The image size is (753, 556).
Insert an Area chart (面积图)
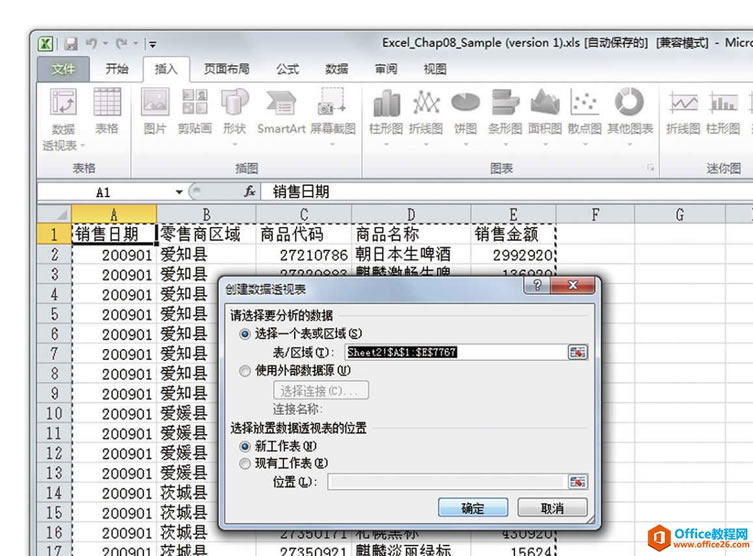[545, 103]
